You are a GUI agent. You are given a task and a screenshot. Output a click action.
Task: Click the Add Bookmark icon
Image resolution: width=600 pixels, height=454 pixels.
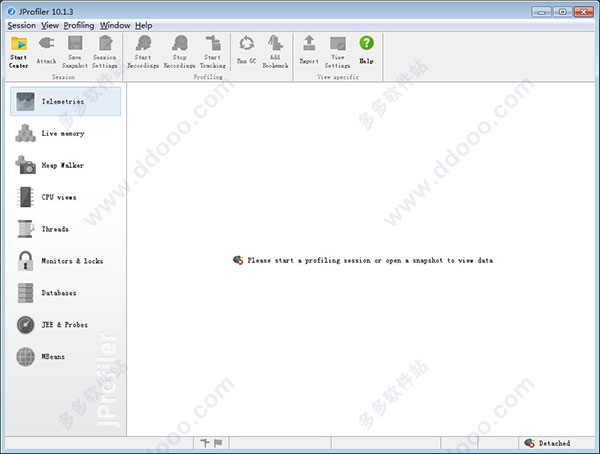pos(275,52)
